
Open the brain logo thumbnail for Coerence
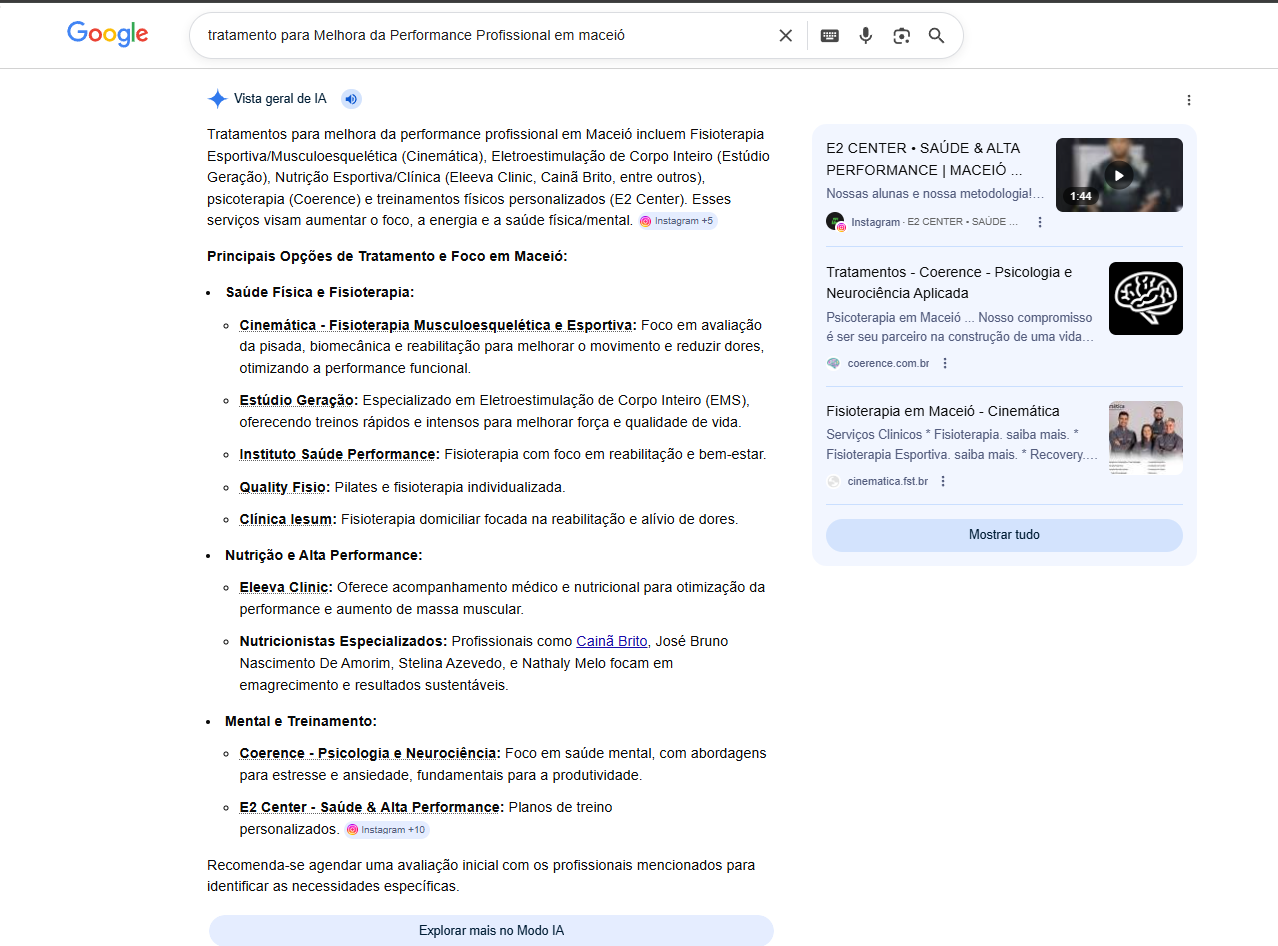click(1146, 298)
